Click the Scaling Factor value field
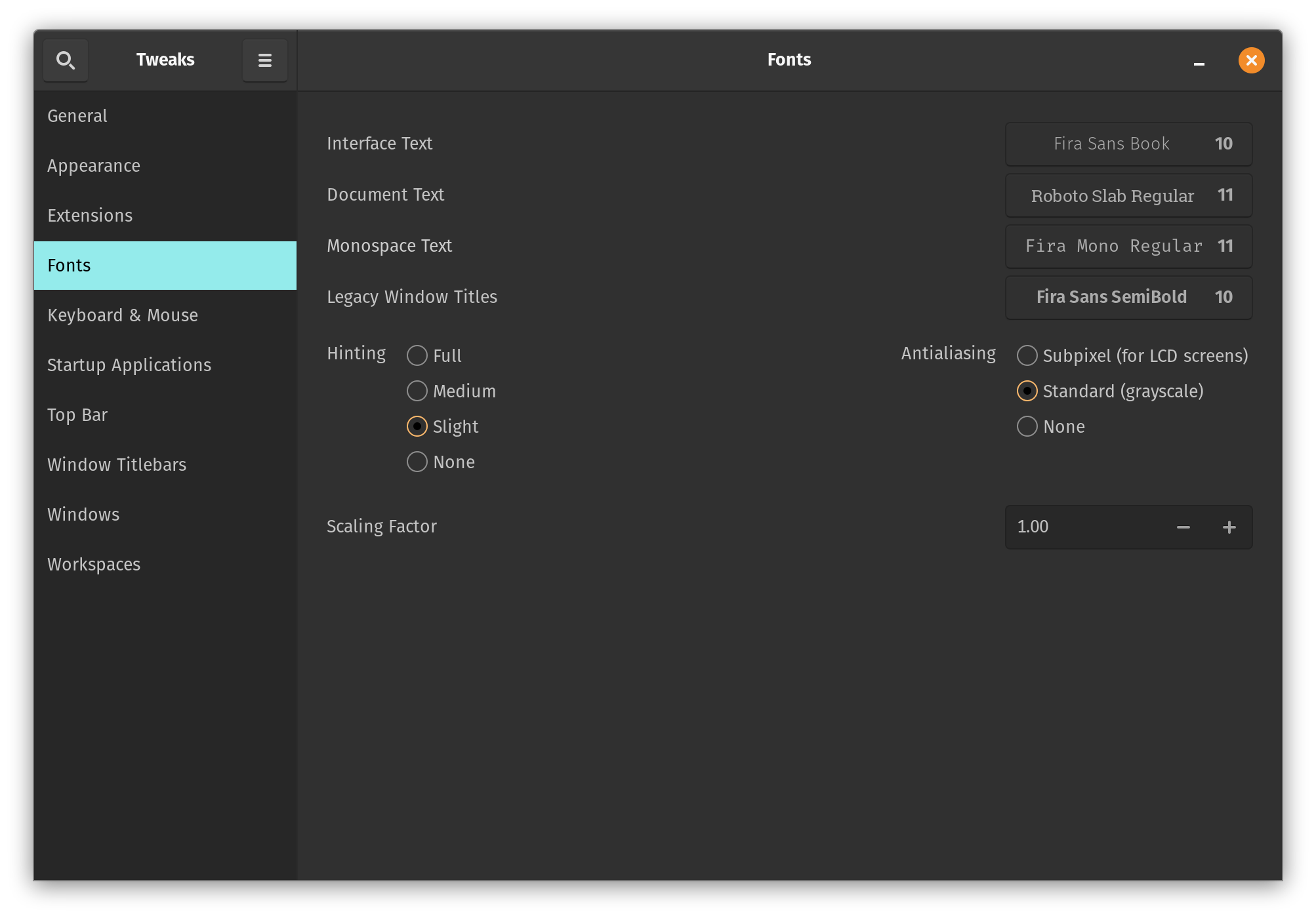1316x918 pixels. tap(1082, 527)
